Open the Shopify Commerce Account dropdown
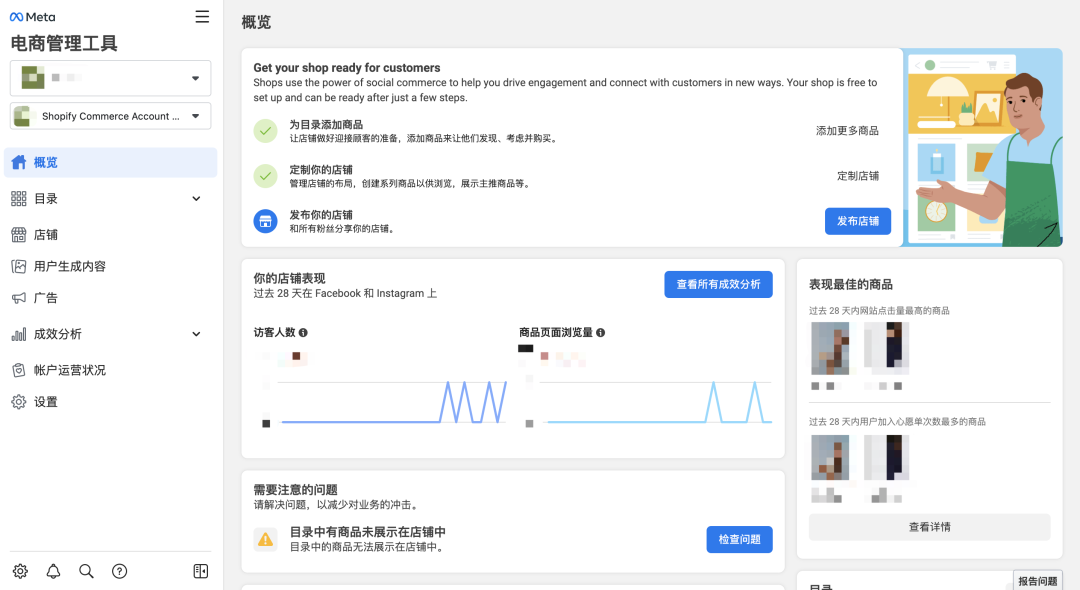This screenshot has height=590, width=1080. [110, 115]
